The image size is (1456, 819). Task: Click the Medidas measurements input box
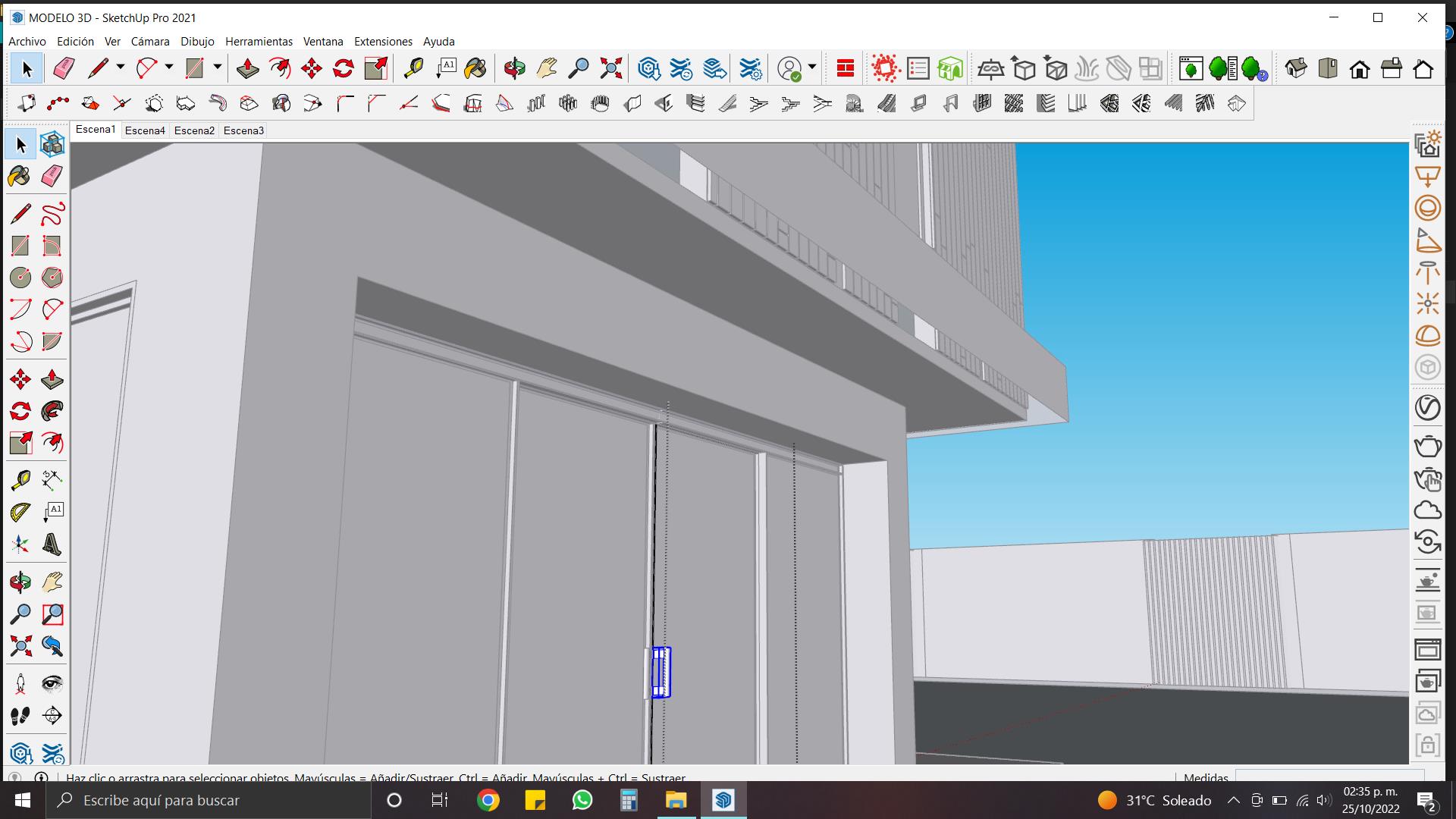1329,777
